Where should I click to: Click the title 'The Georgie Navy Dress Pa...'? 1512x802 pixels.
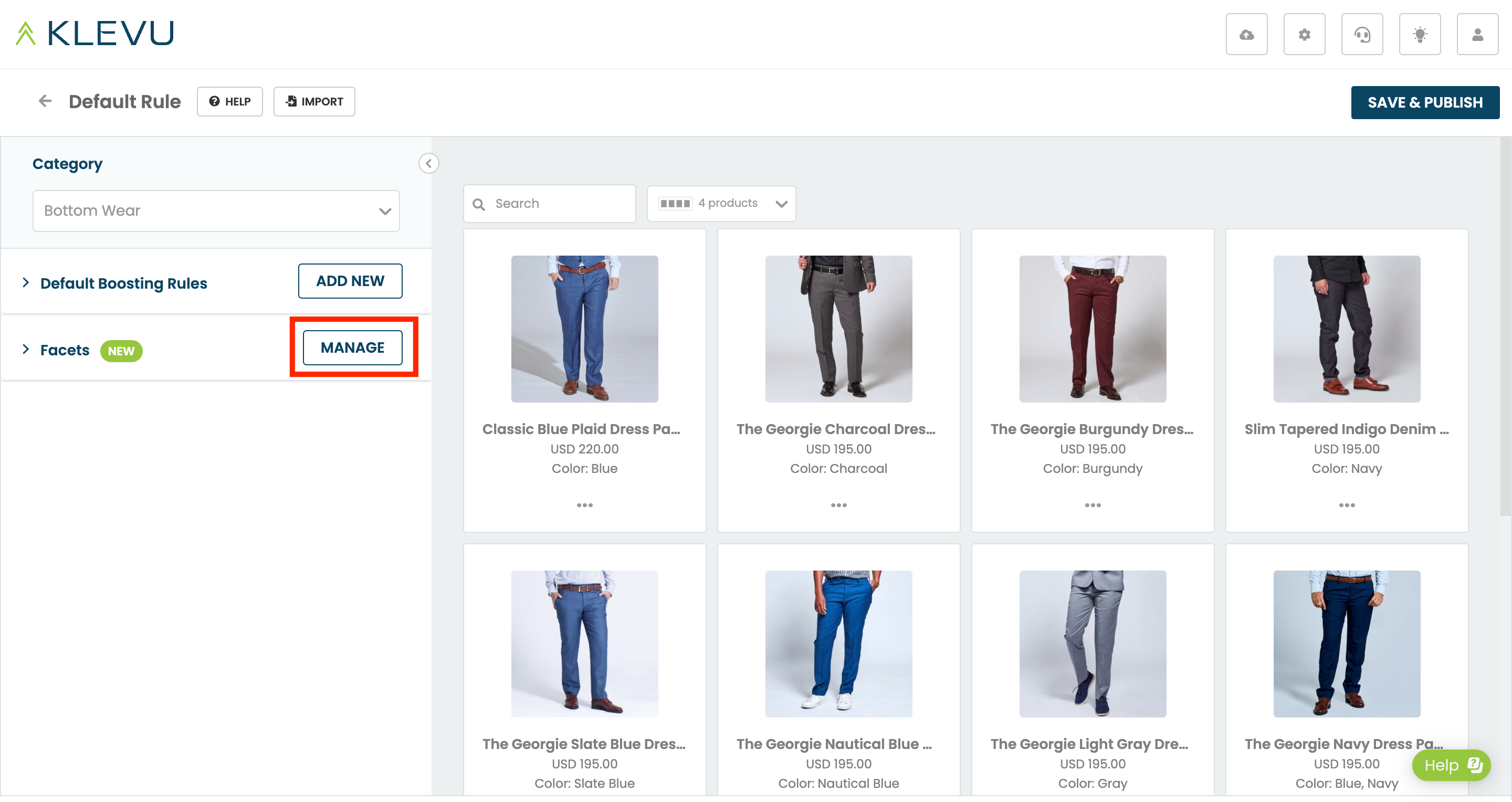[1344, 744]
